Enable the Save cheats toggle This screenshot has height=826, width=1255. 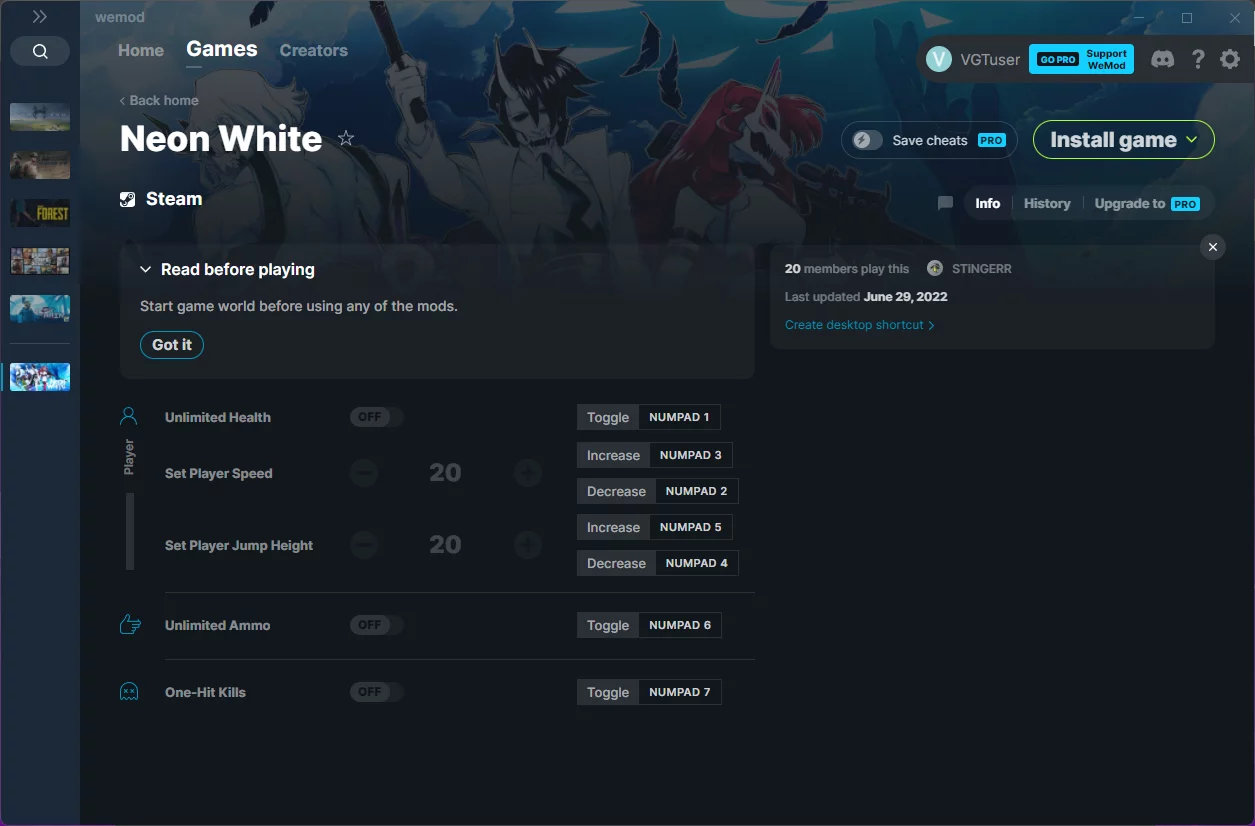(867, 140)
